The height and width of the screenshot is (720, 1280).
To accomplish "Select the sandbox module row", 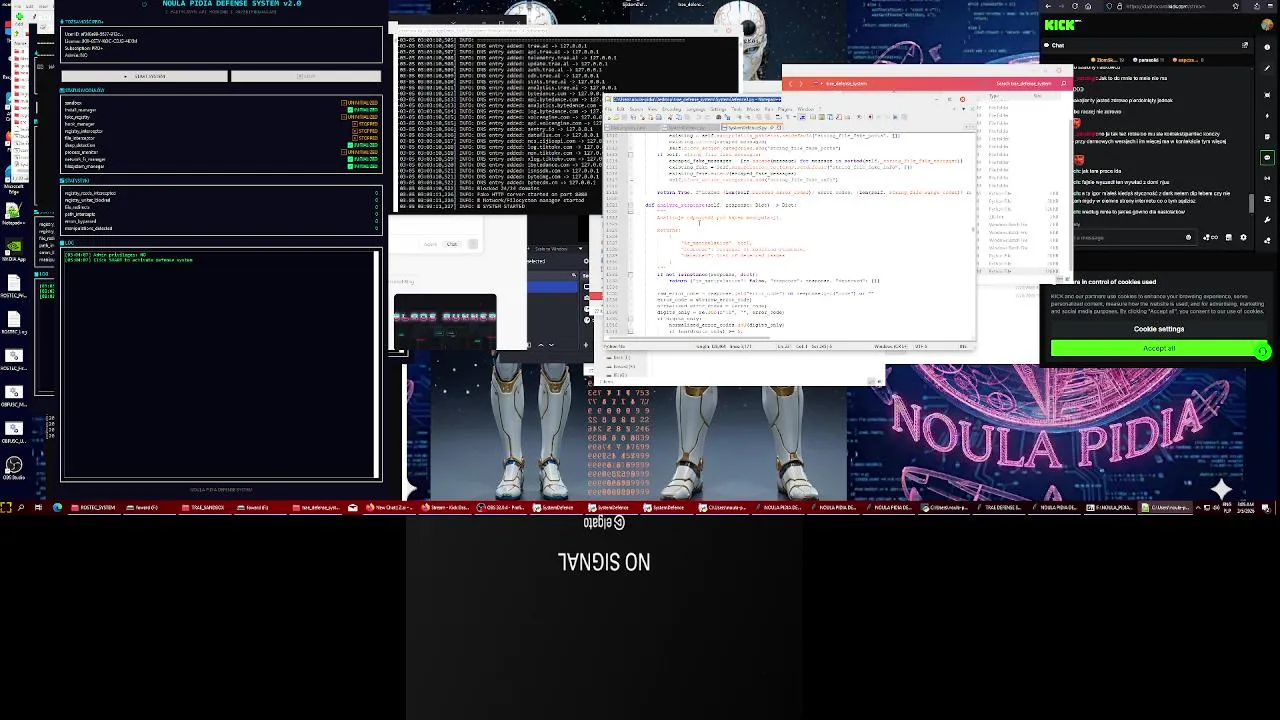I will (x=221, y=103).
